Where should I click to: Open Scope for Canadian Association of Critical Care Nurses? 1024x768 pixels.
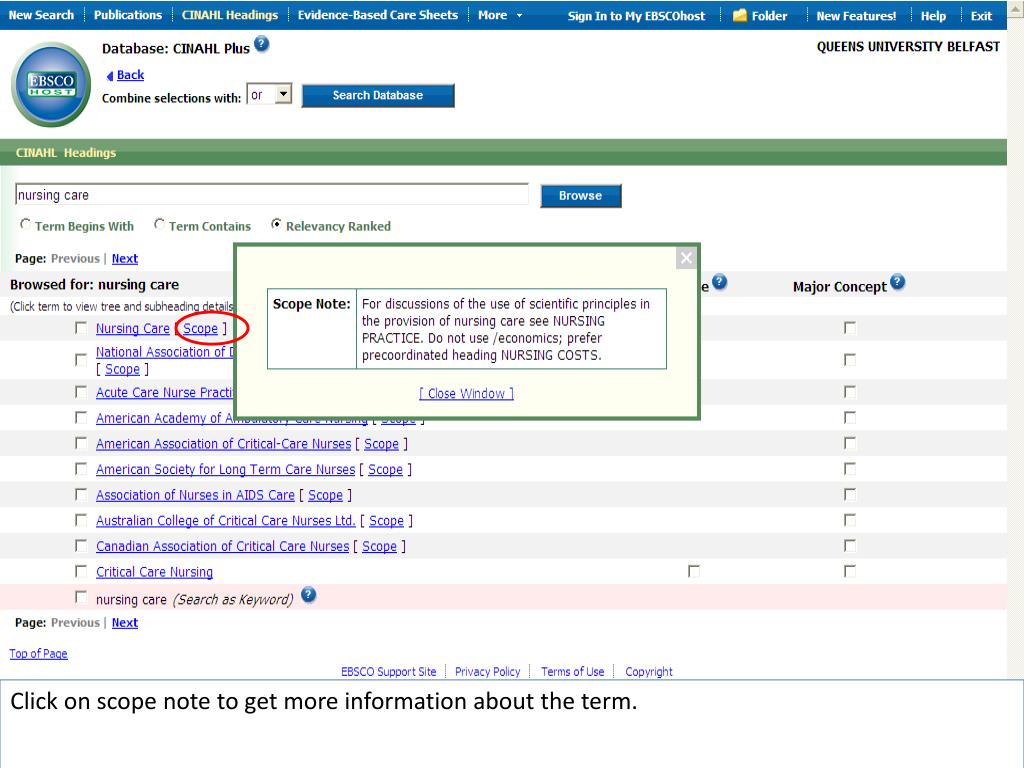coord(379,546)
